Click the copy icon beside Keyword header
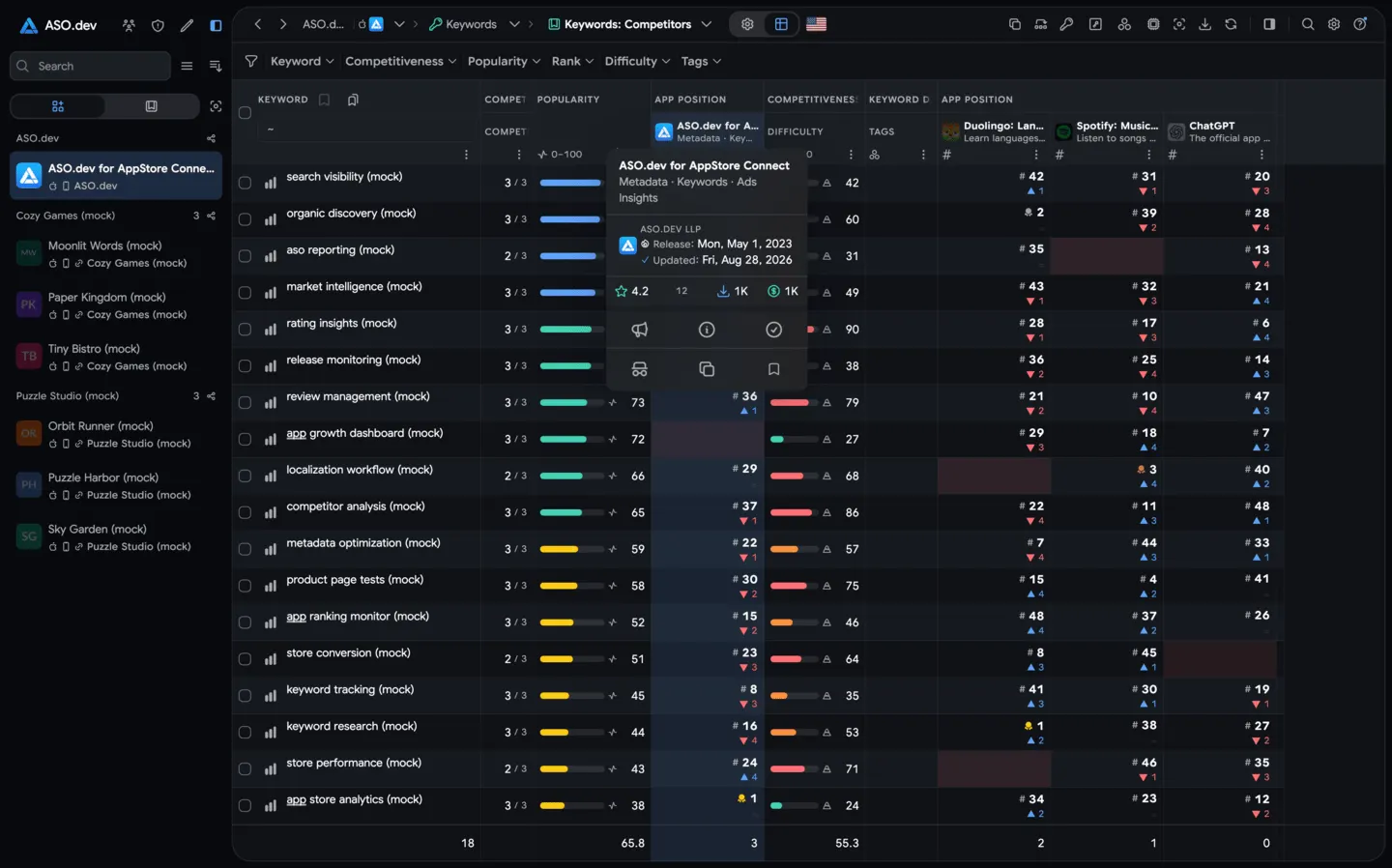The image size is (1392, 868). [x=353, y=100]
